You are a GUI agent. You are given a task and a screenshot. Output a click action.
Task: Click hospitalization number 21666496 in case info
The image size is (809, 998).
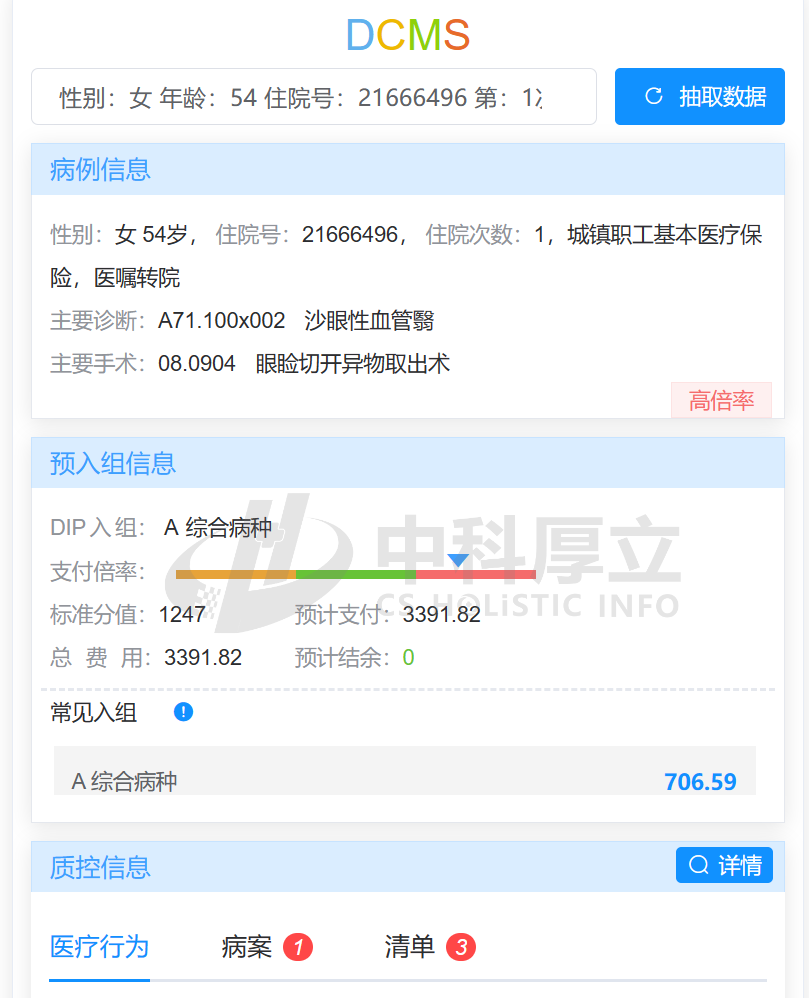coord(350,234)
